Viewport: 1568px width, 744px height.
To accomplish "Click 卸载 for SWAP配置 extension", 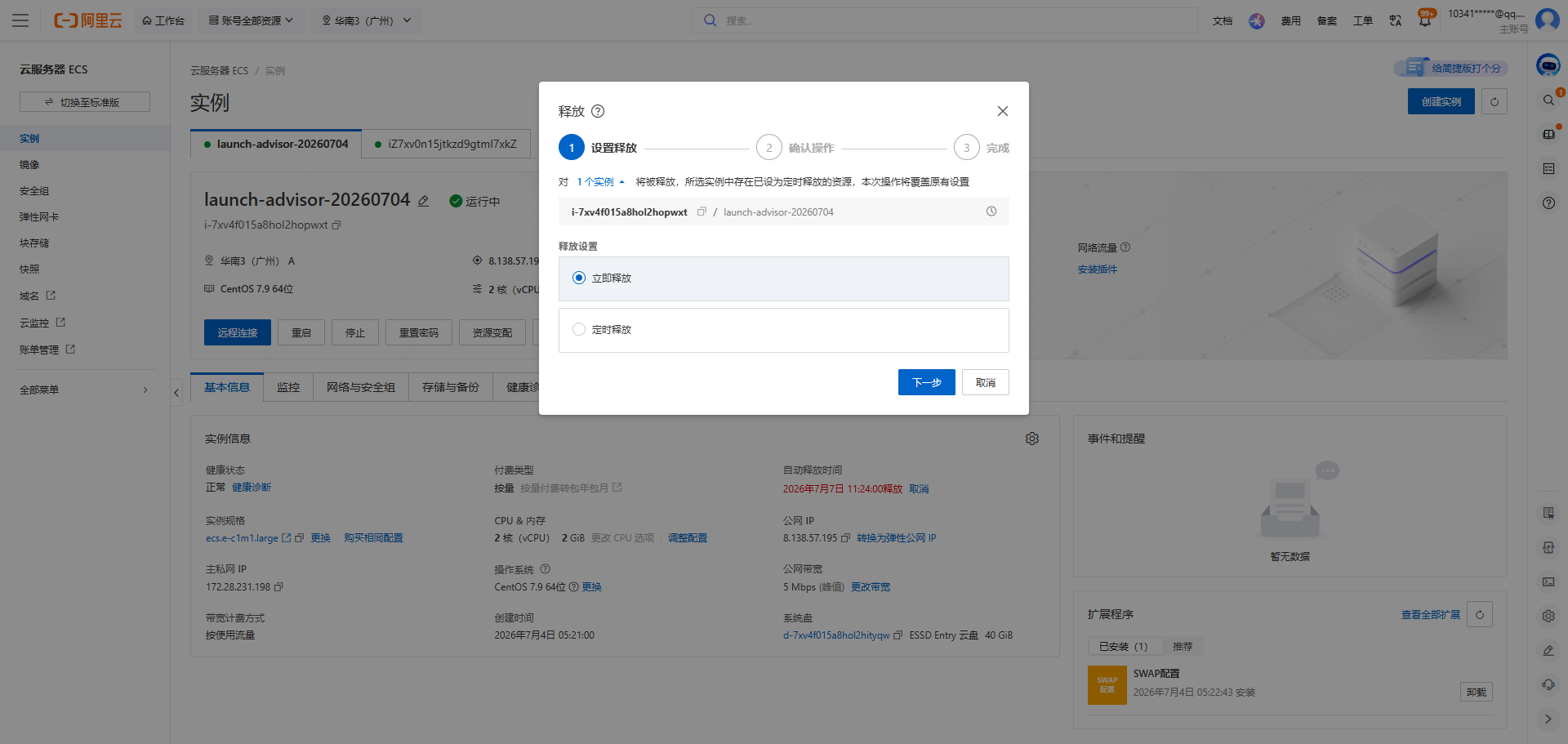I will (x=1477, y=692).
